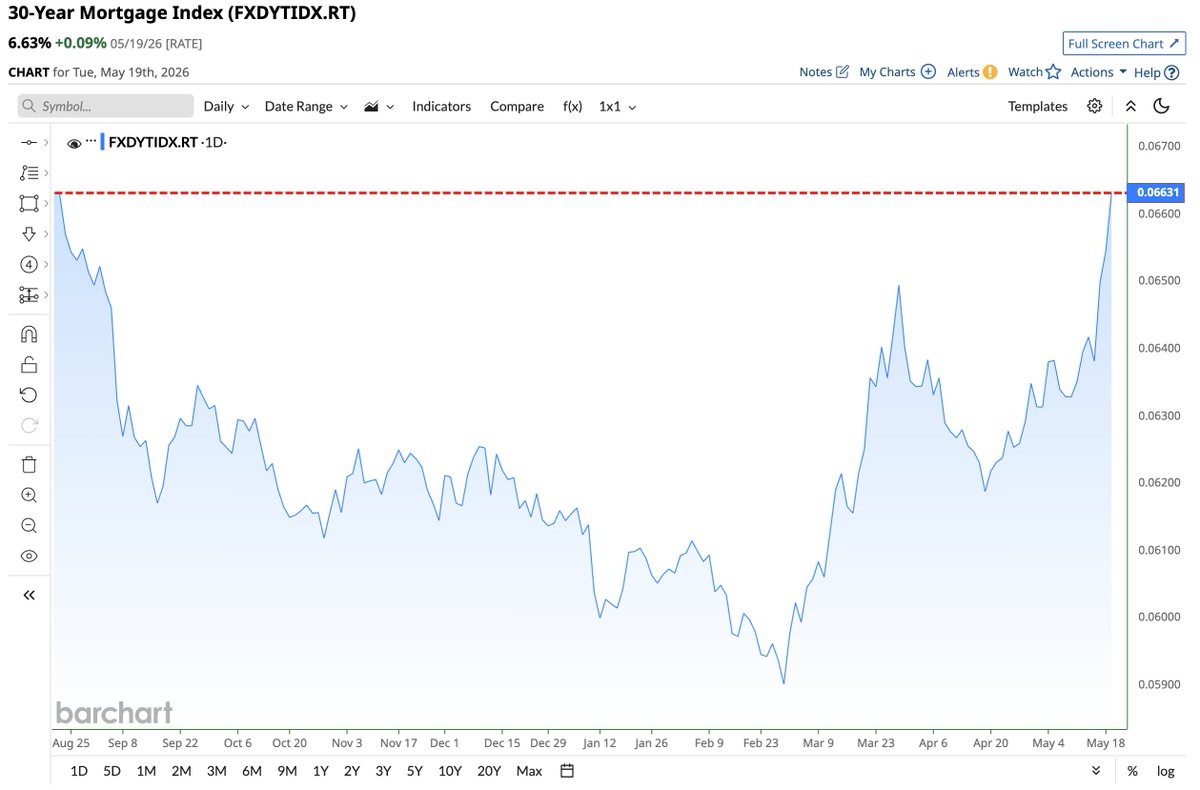
Task: Set range to 1M
Action: tap(146, 771)
